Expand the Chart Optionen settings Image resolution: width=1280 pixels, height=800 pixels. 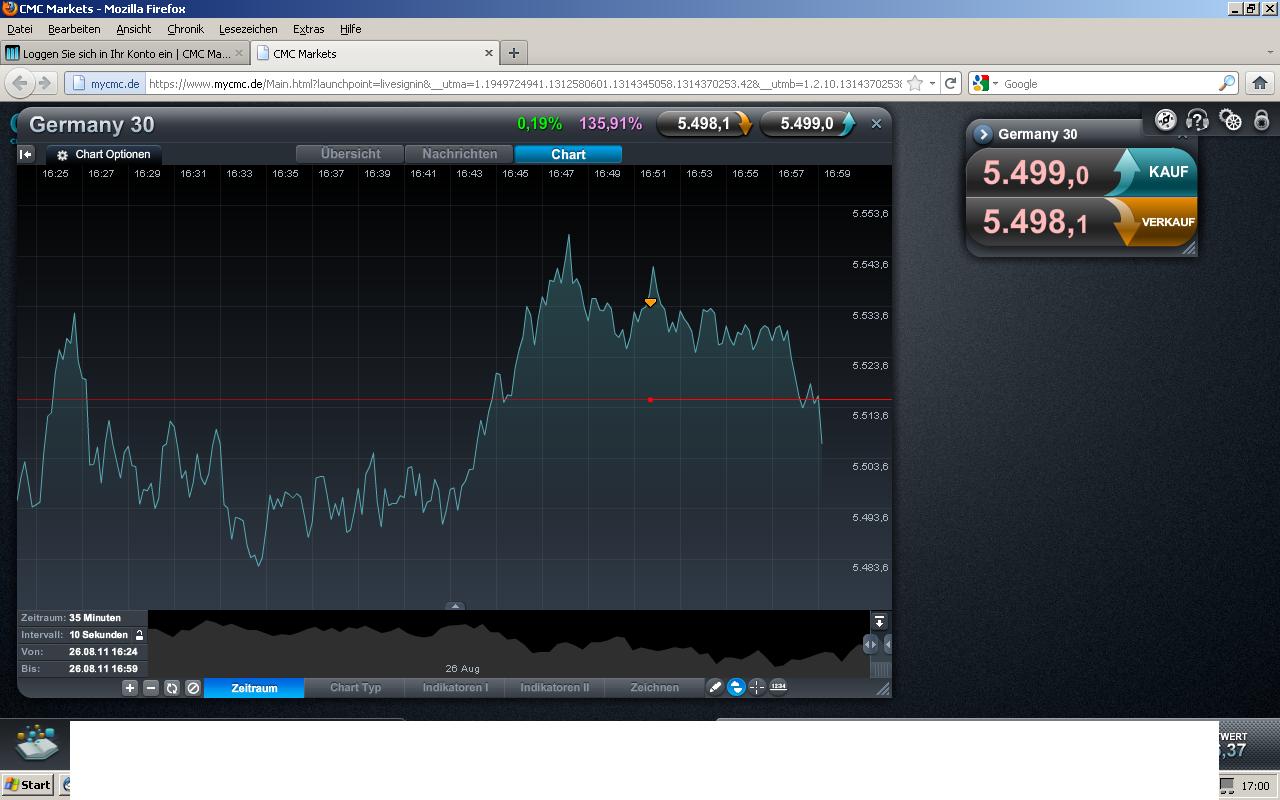[104, 155]
